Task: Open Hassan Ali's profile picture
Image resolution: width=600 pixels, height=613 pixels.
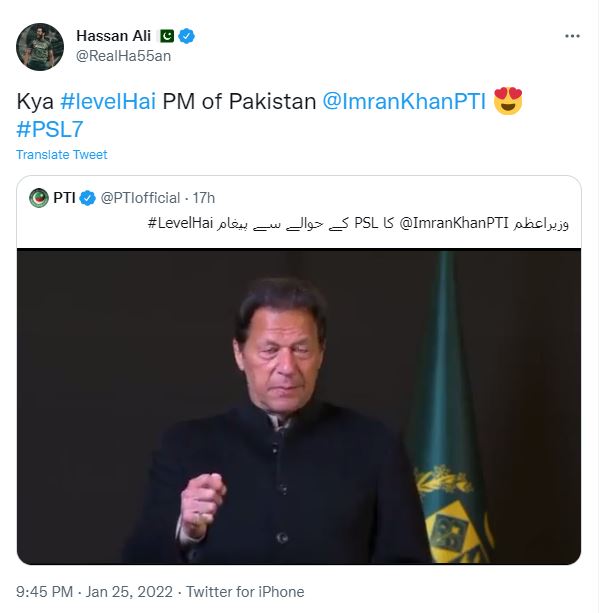Action: [40, 47]
